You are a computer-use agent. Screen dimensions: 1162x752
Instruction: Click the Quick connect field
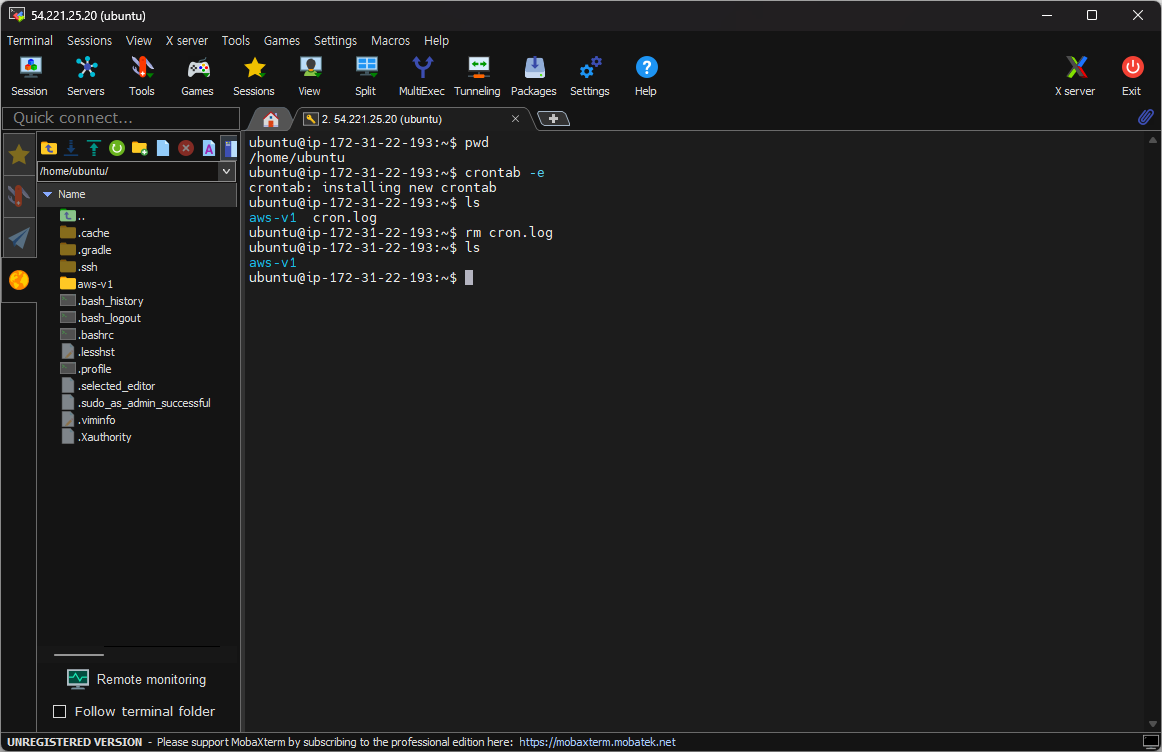(122, 118)
